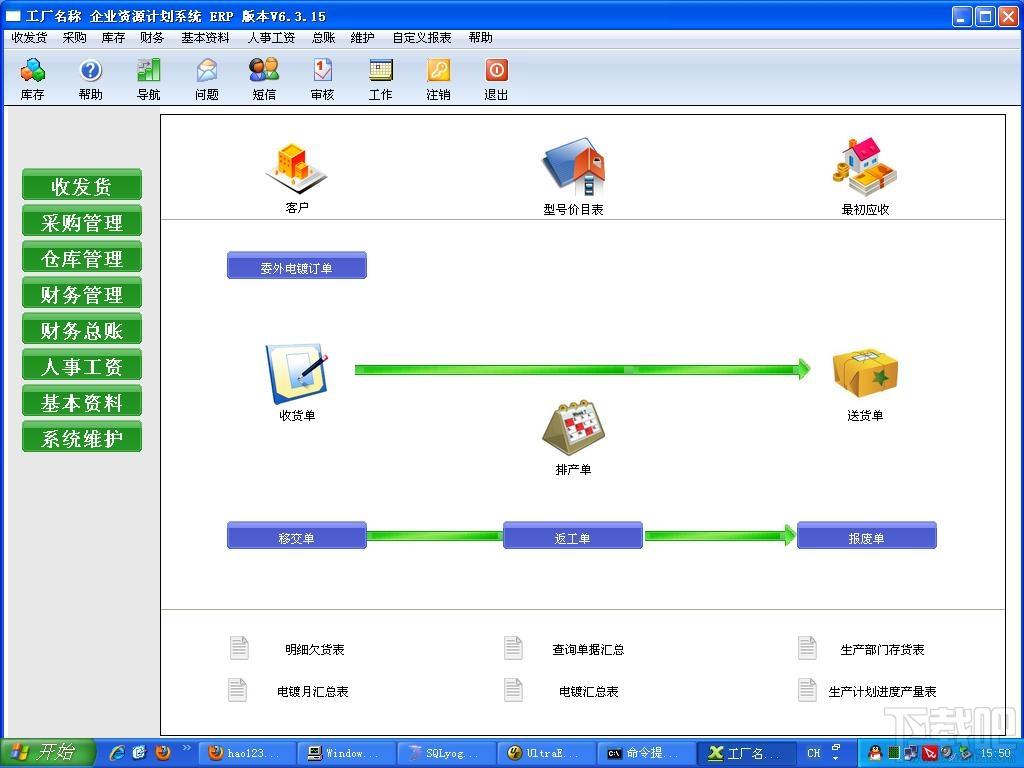This screenshot has width=1024, height=768.
Task: Click document icon beside 电镀月汇总表
Action: pos(238,690)
